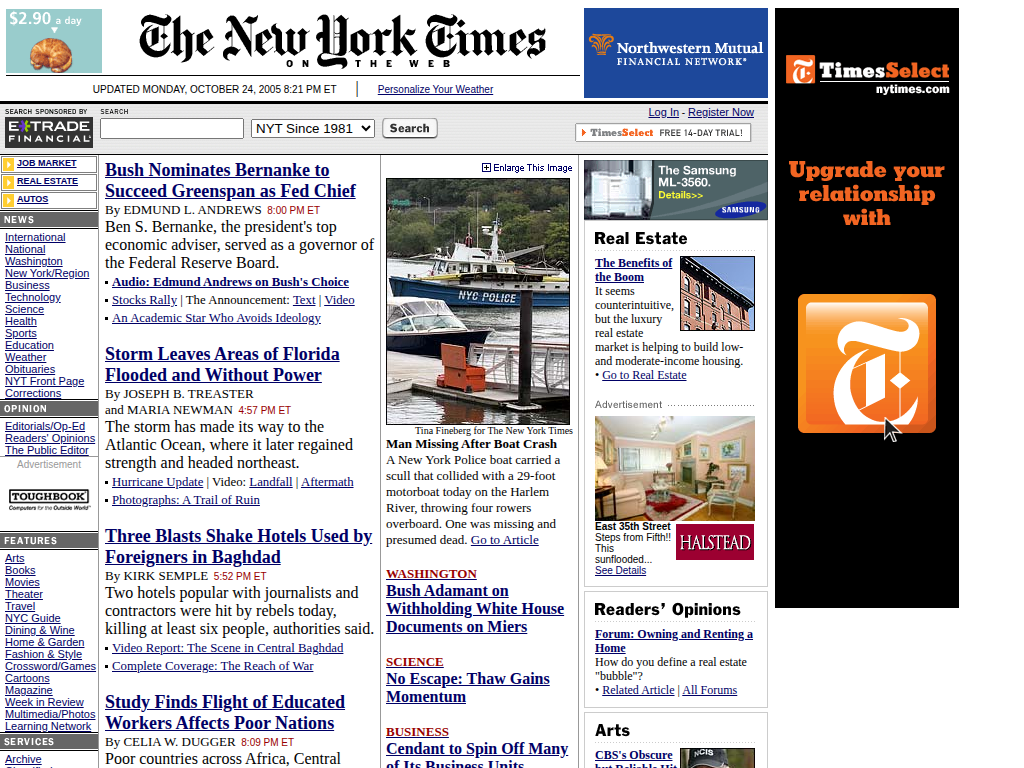Click inside the search text field
The width and height of the screenshot is (1024, 768).
click(x=172, y=128)
